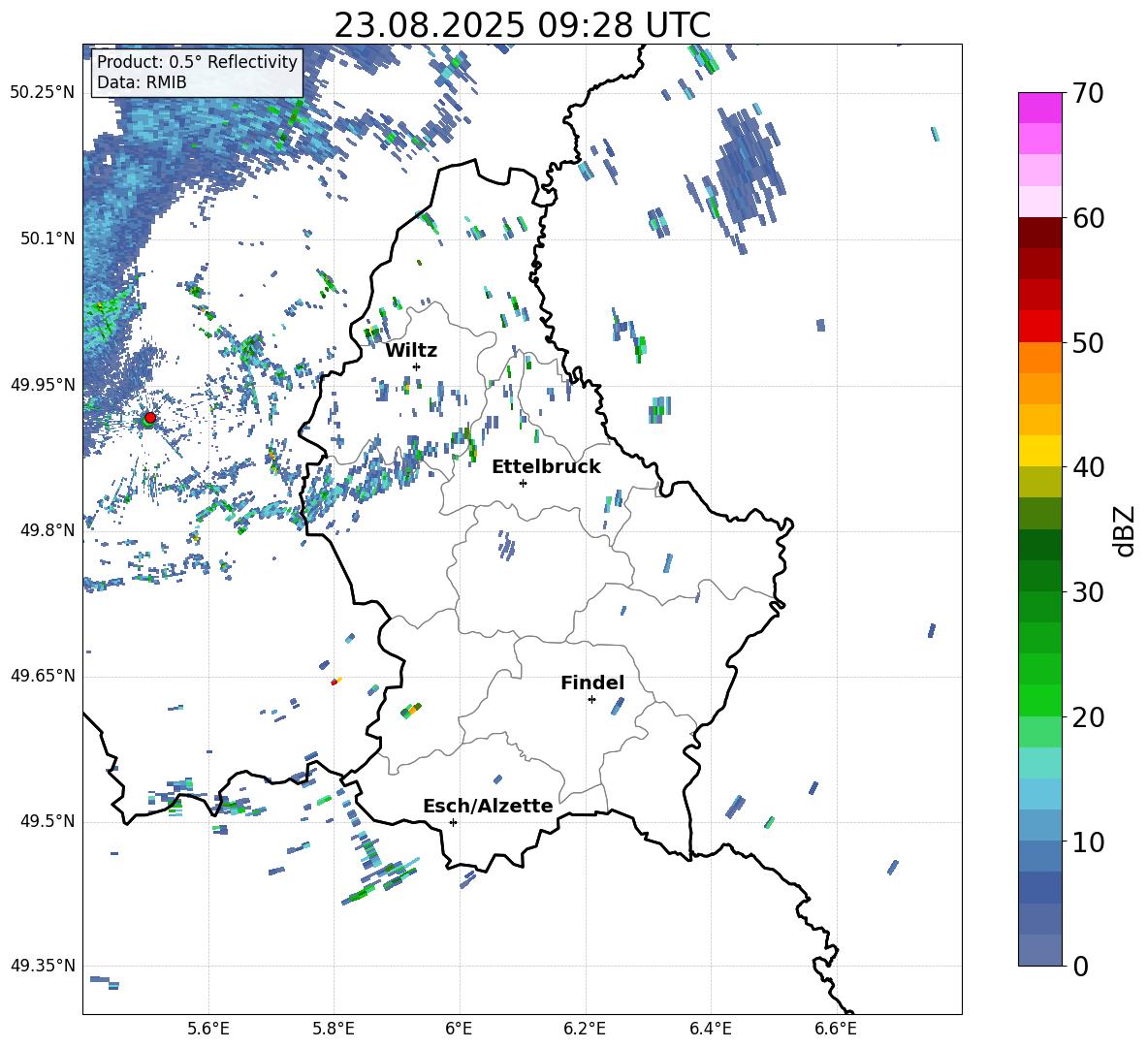Click the light blue colorbar swatch above 10
Viewport: 1148px width, 1048px height.
pyautogui.click(x=1039, y=794)
